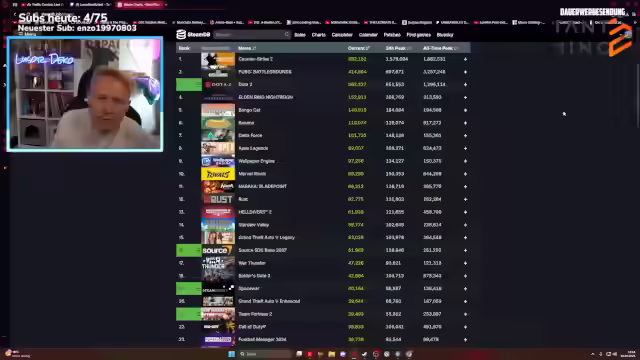Click plus icon in Banana row
This screenshot has height=360, width=640.
465,123
